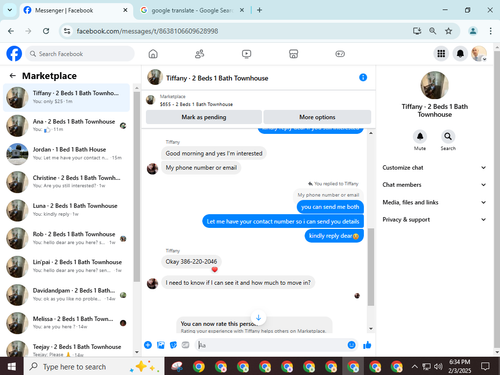Viewport: 500px width, 375px height.
Task: Open the Chrome zoom magnifier icon
Action: (433, 31)
